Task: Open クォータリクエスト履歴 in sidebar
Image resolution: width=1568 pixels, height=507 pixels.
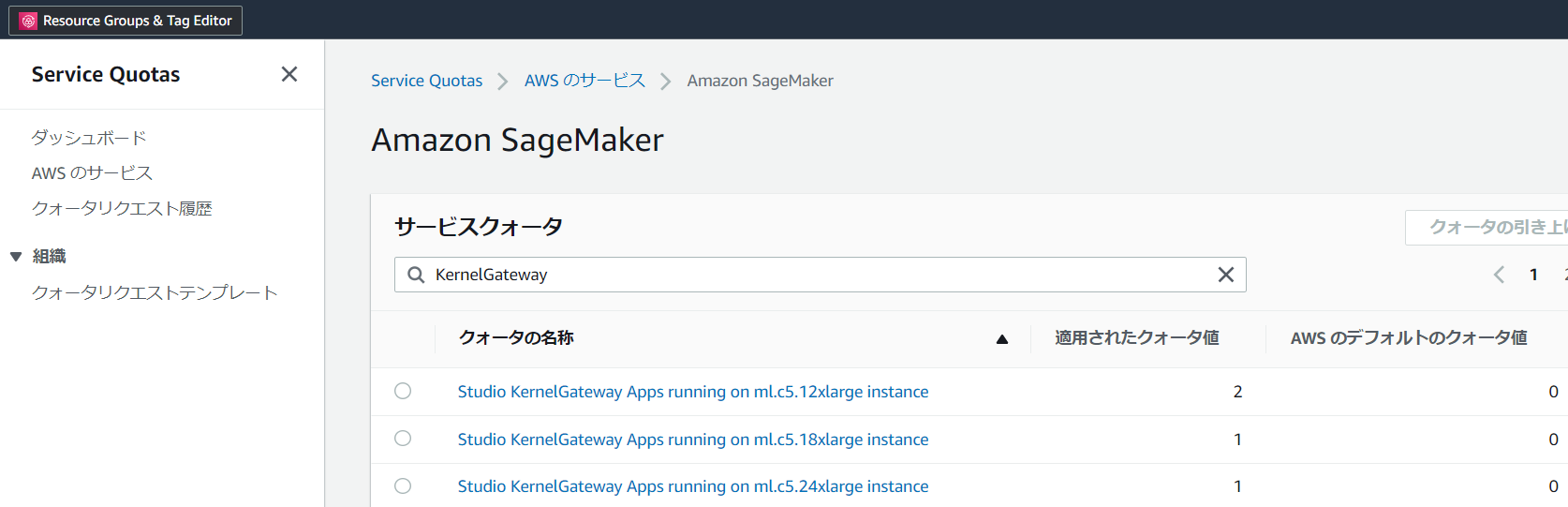Action: (122, 208)
